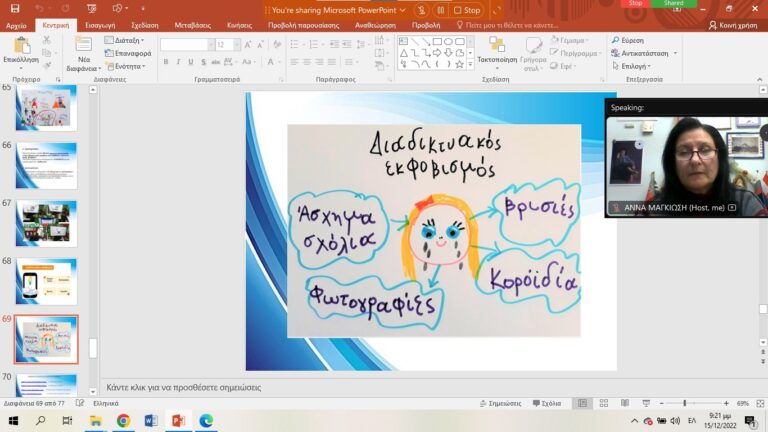Screen dimensions: 768x432
Task: Switch to the Εισαγωγή ribbon tab
Action: click(x=100, y=25)
